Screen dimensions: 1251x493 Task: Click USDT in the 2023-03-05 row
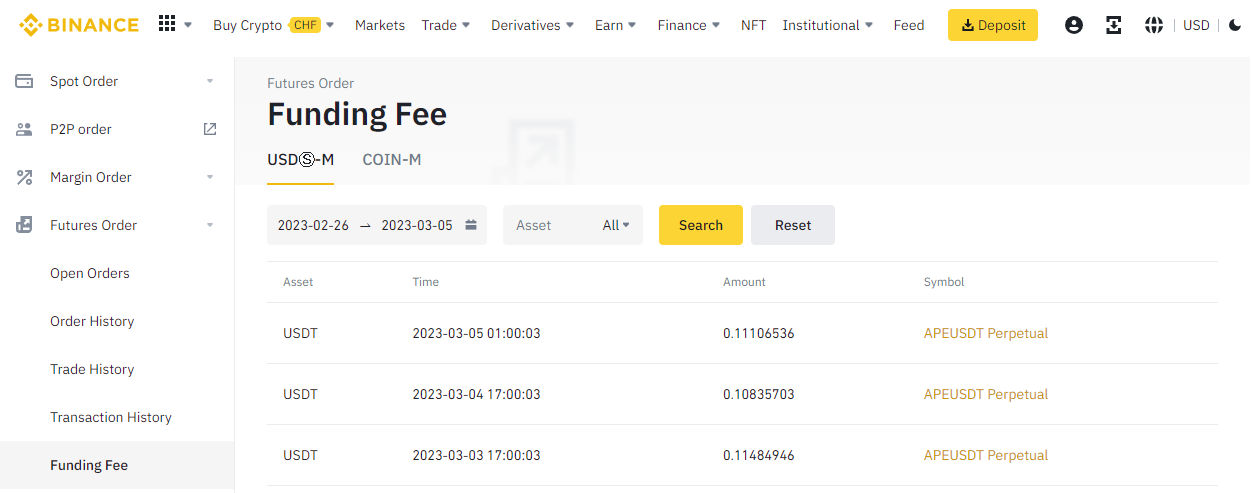[300, 333]
